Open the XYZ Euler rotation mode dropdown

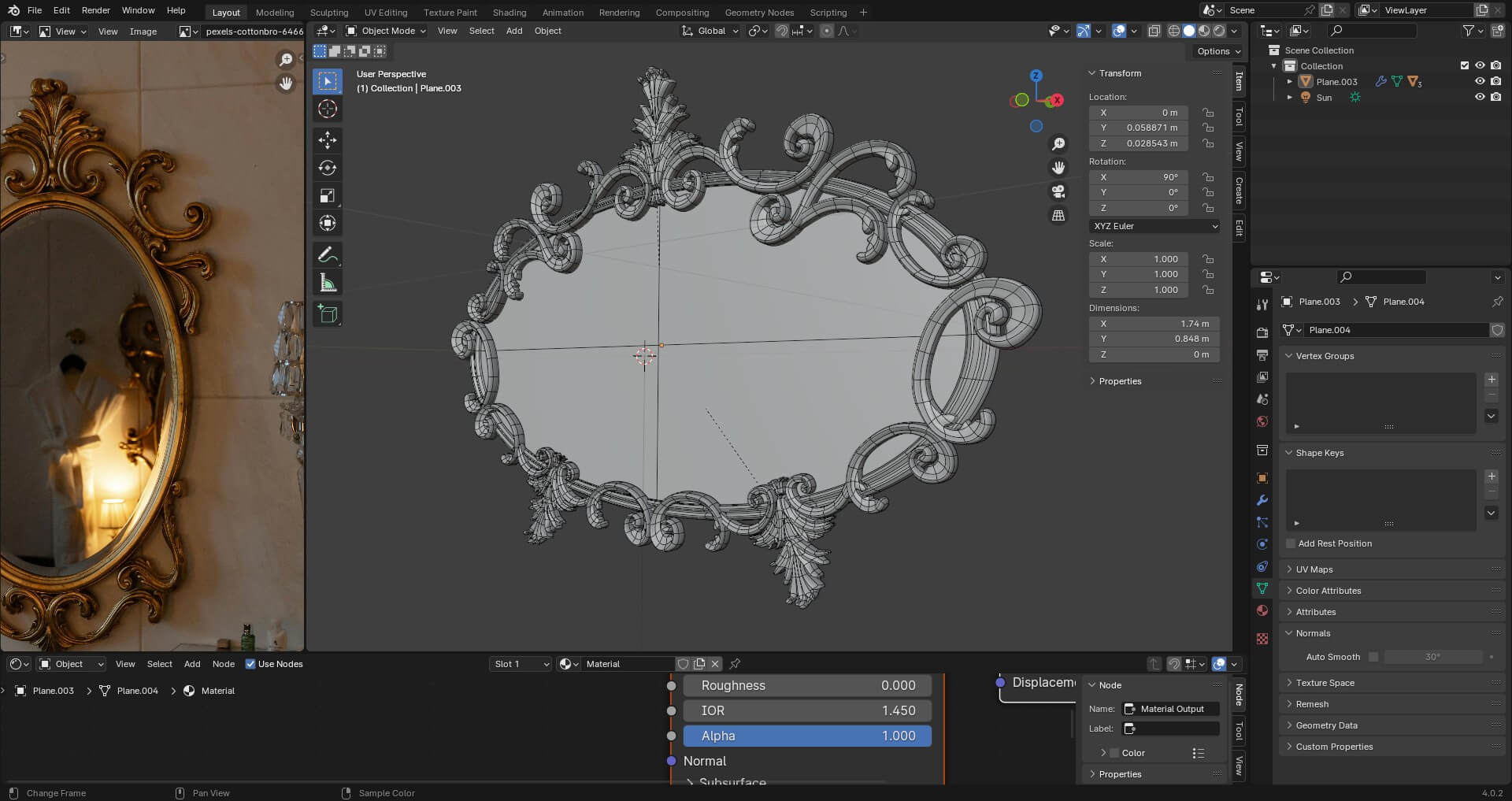[x=1155, y=226]
